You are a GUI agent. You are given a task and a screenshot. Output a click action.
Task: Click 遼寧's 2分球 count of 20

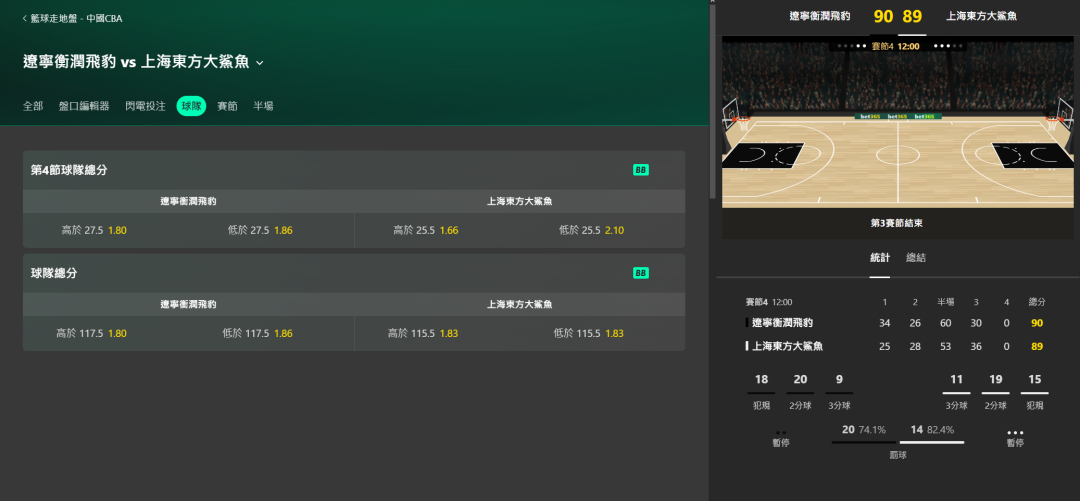tap(800, 380)
